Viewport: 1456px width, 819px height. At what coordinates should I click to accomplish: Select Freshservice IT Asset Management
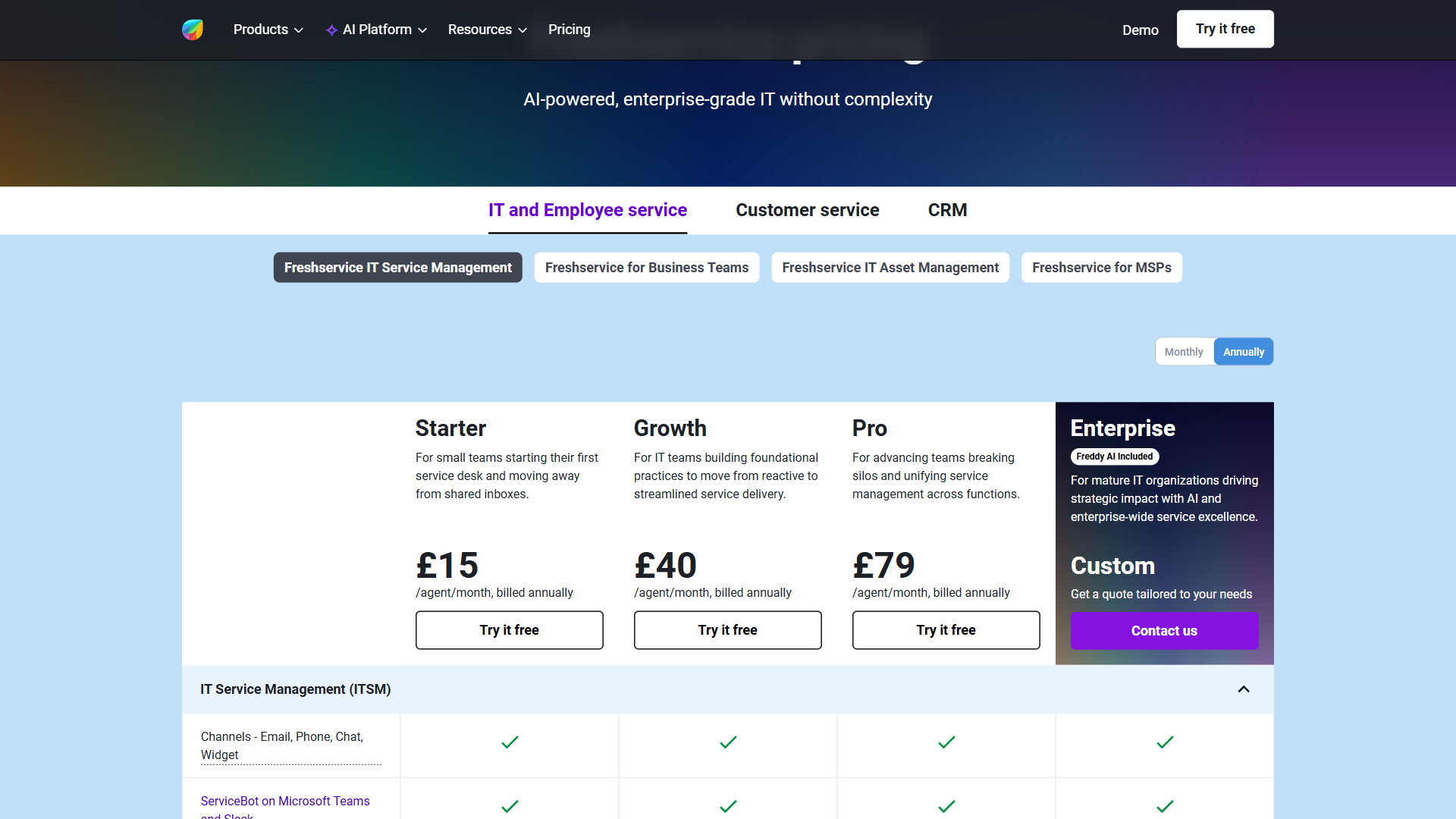pyautogui.click(x=890, y=268)
